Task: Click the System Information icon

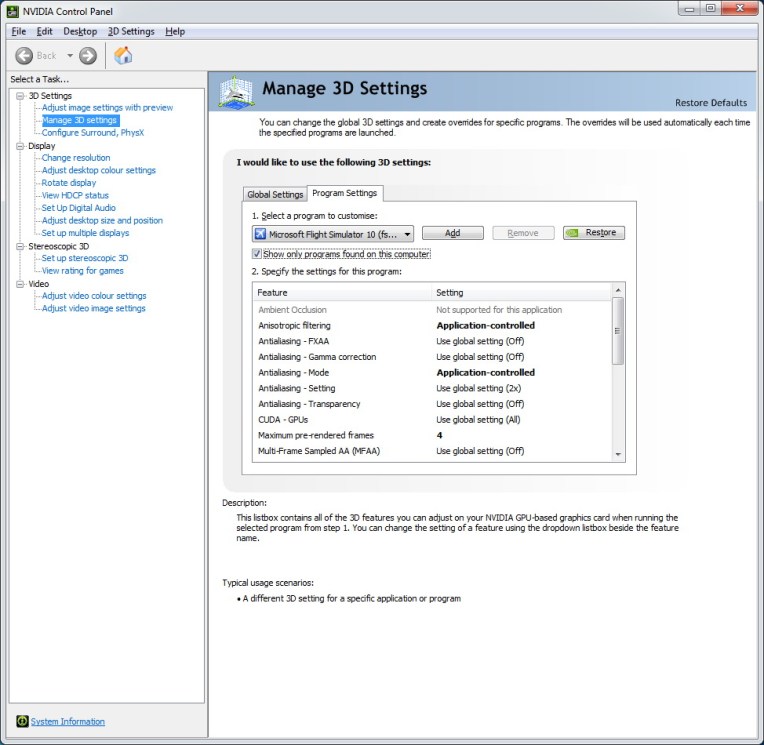Action: pos(22,721)
